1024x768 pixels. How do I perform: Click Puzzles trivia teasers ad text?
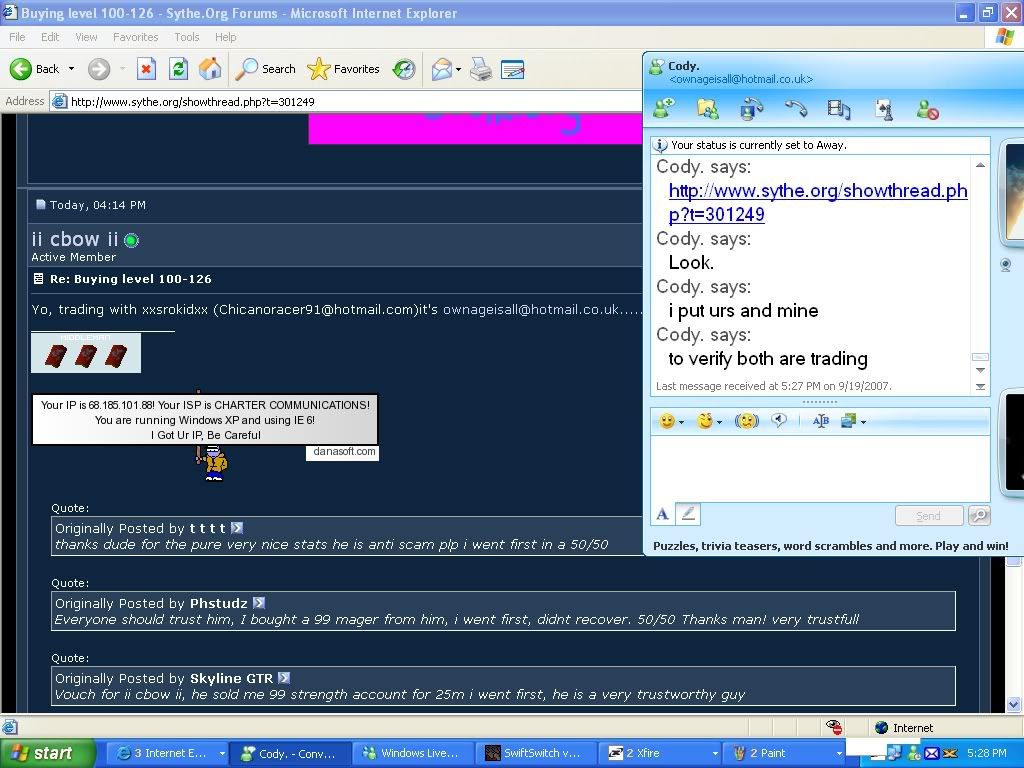coord(830,546)
